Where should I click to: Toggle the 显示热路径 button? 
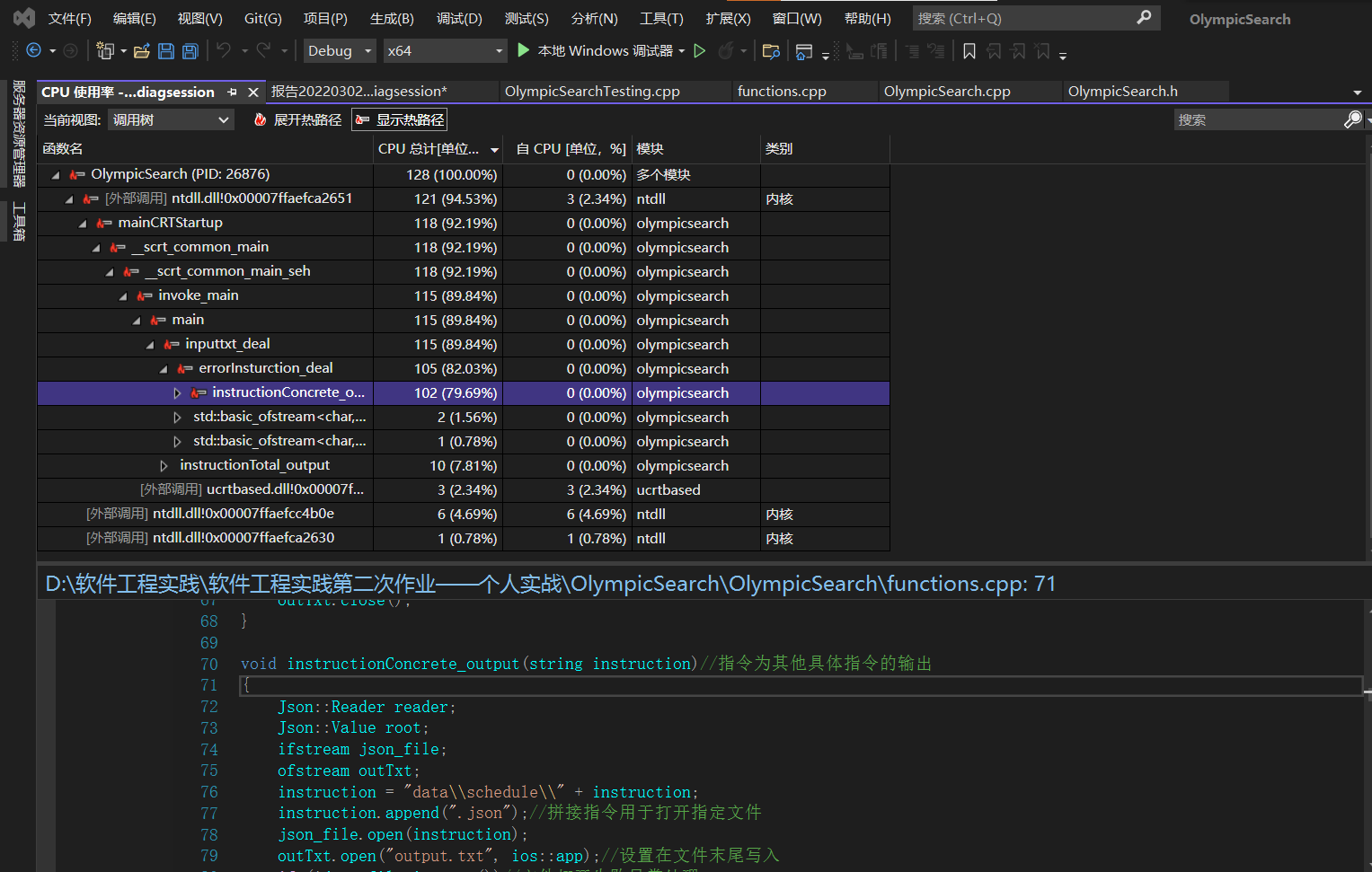point(400,119)
